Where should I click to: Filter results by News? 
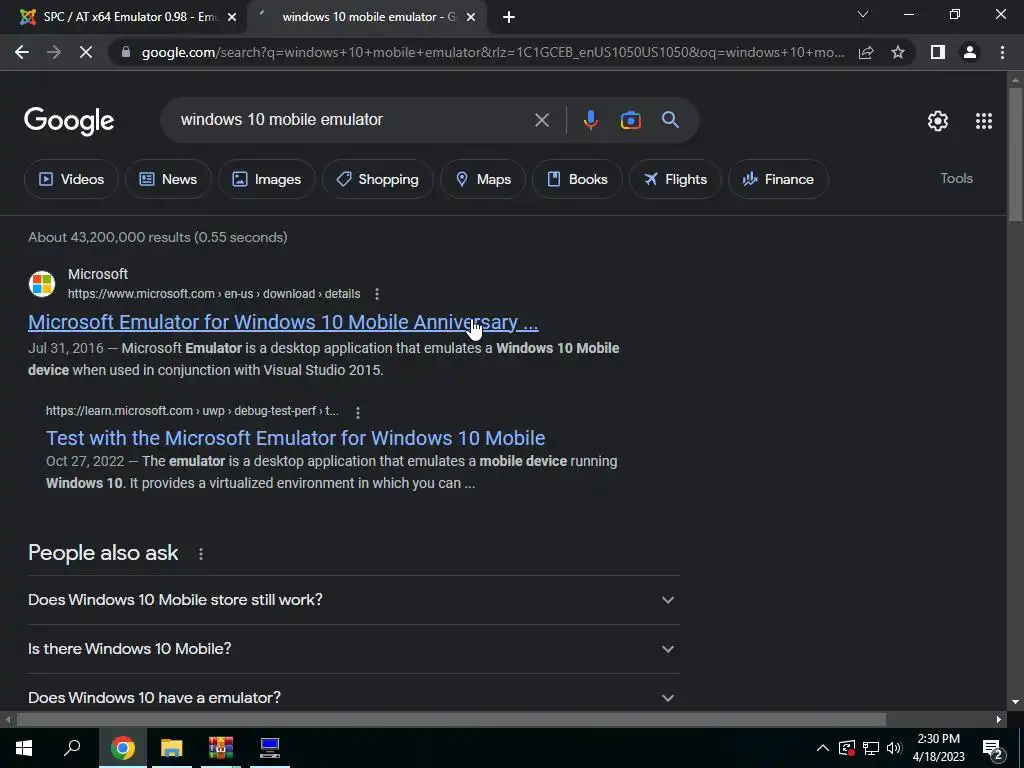168,179
